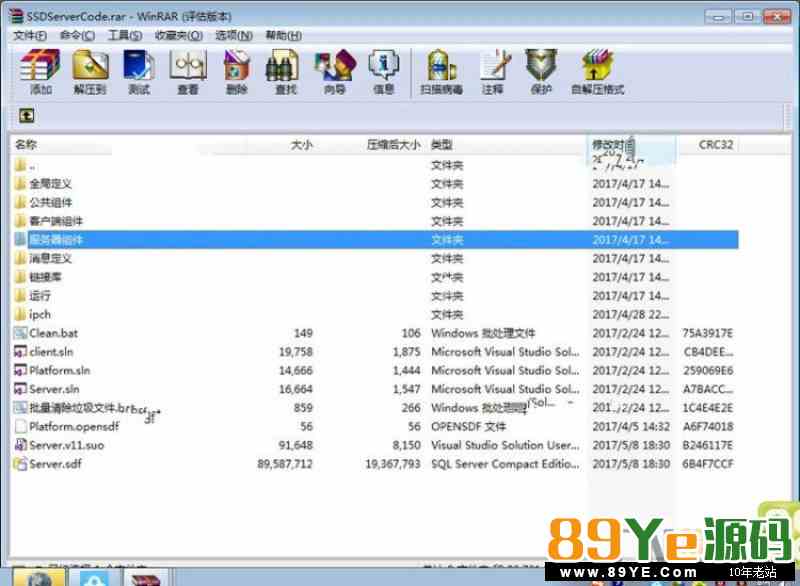This screenshot has width=800, height=586.
Task: Sort by the 压缩后大小 column header
Action: pos(393,145)
